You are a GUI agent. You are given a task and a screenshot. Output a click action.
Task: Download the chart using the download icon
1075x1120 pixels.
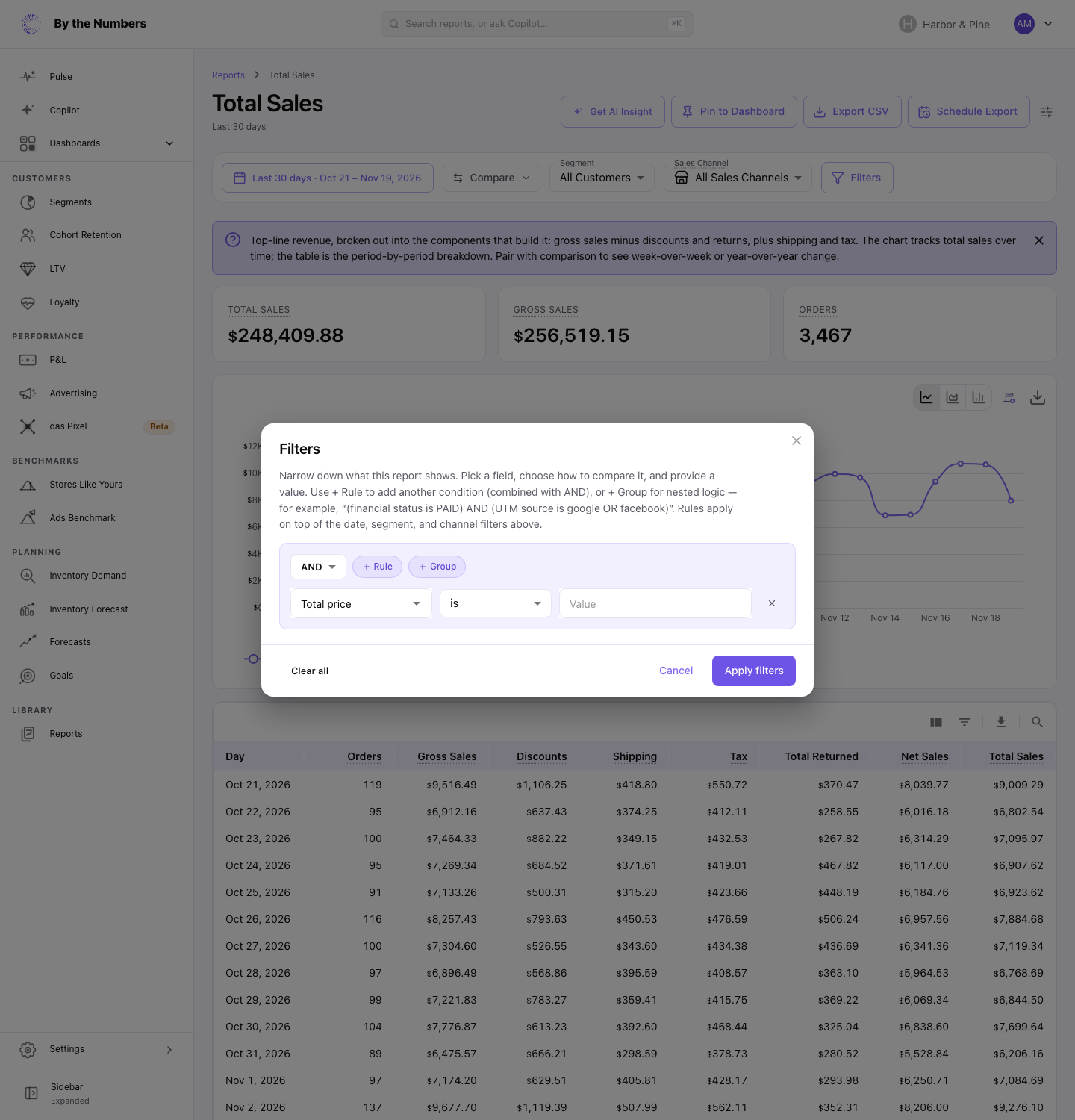pyautogui.click(x=1038, y=397)
